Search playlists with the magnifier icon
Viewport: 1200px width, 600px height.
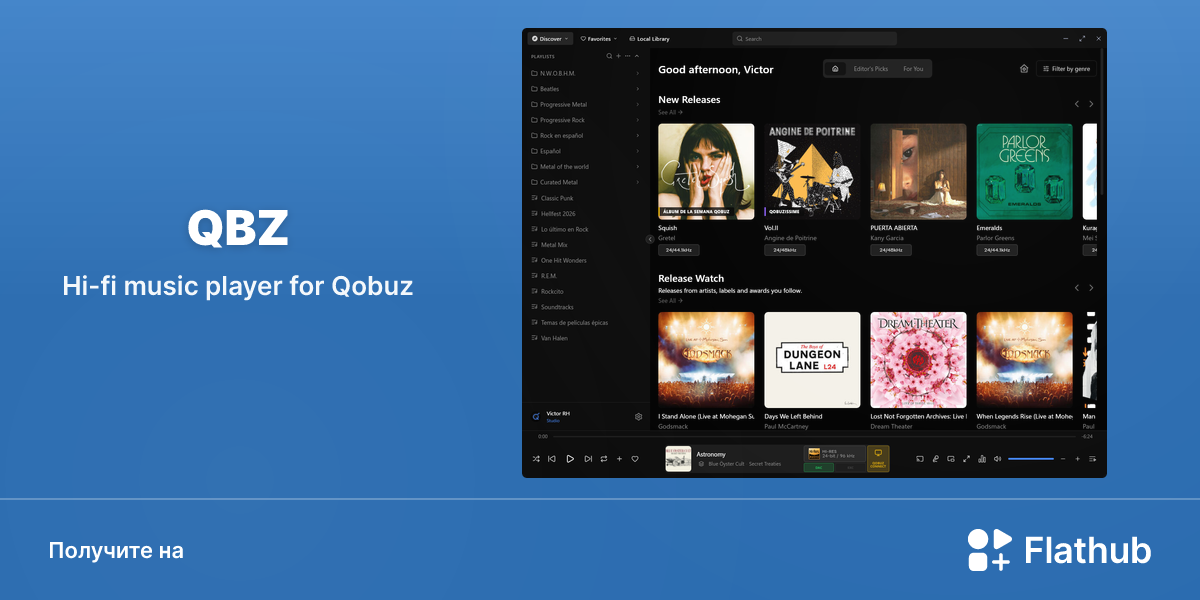pos(609,56)
